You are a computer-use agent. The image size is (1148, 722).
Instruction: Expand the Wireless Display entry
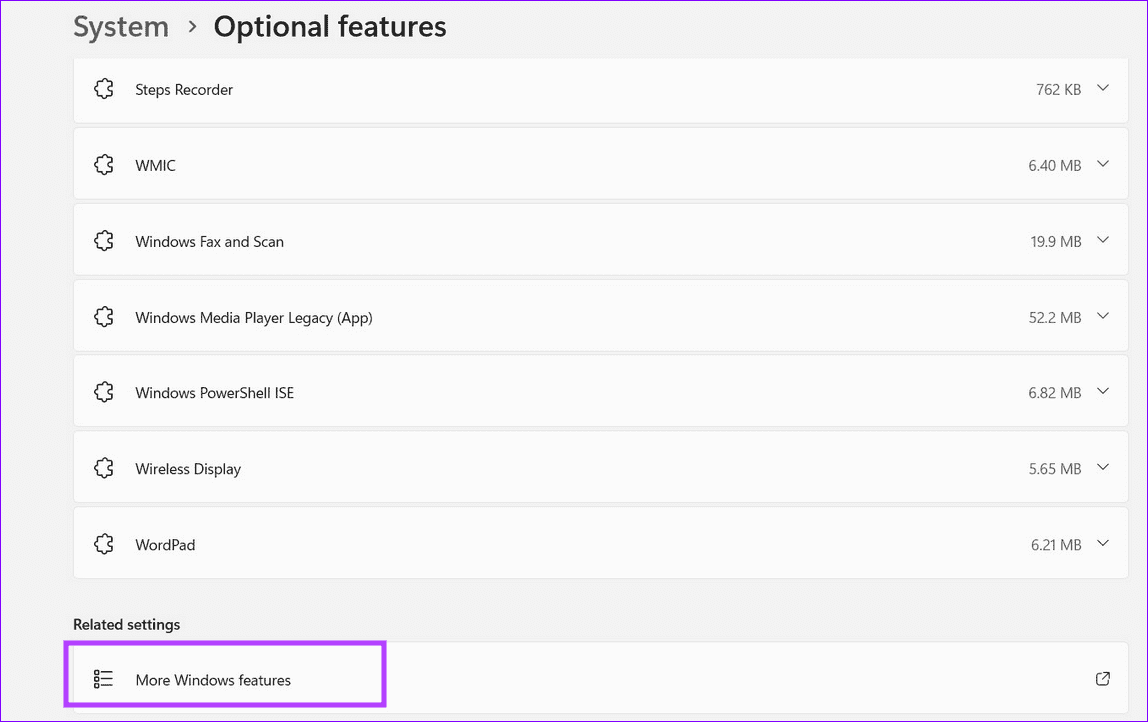pos(1103,467)
